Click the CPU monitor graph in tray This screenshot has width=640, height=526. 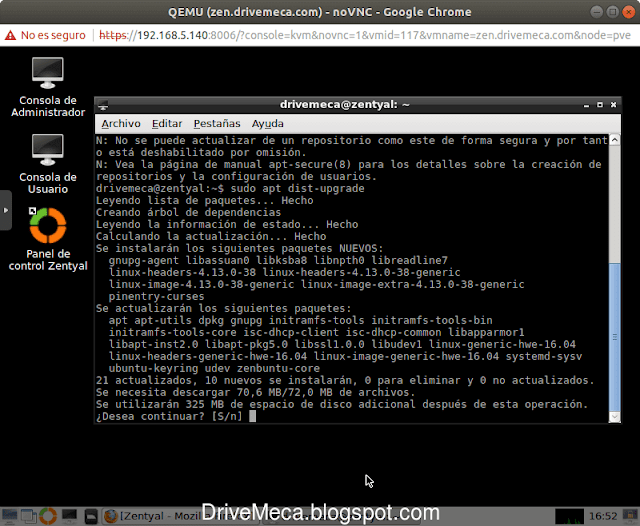coord(569,516)
